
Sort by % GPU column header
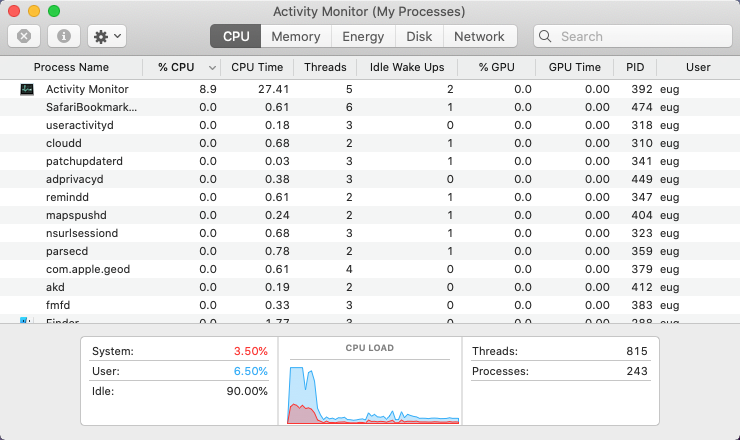coord(496,68)
